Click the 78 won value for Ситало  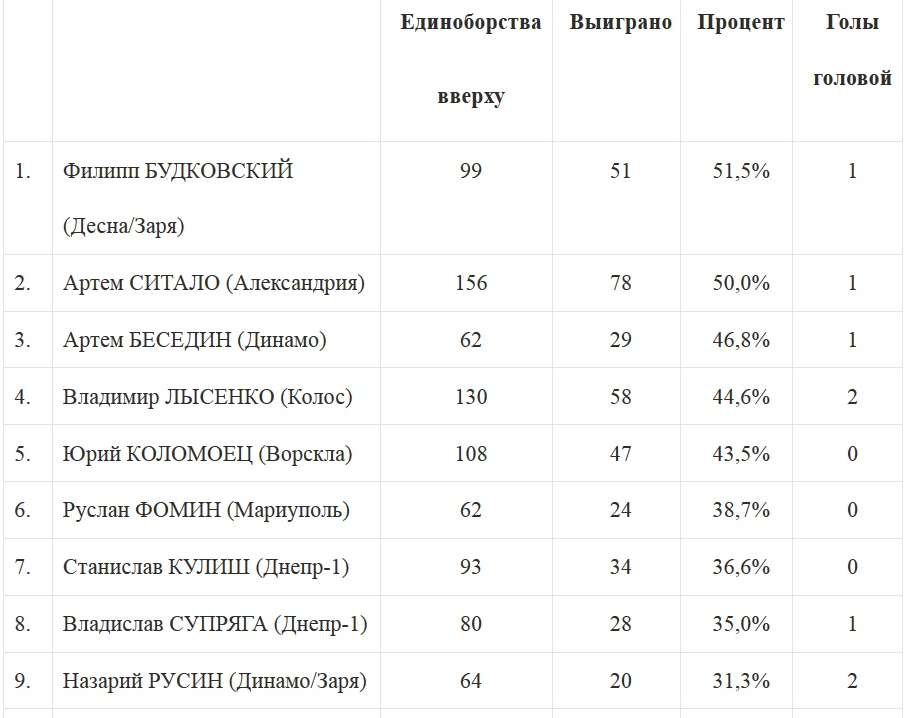[x=620, y=283]
